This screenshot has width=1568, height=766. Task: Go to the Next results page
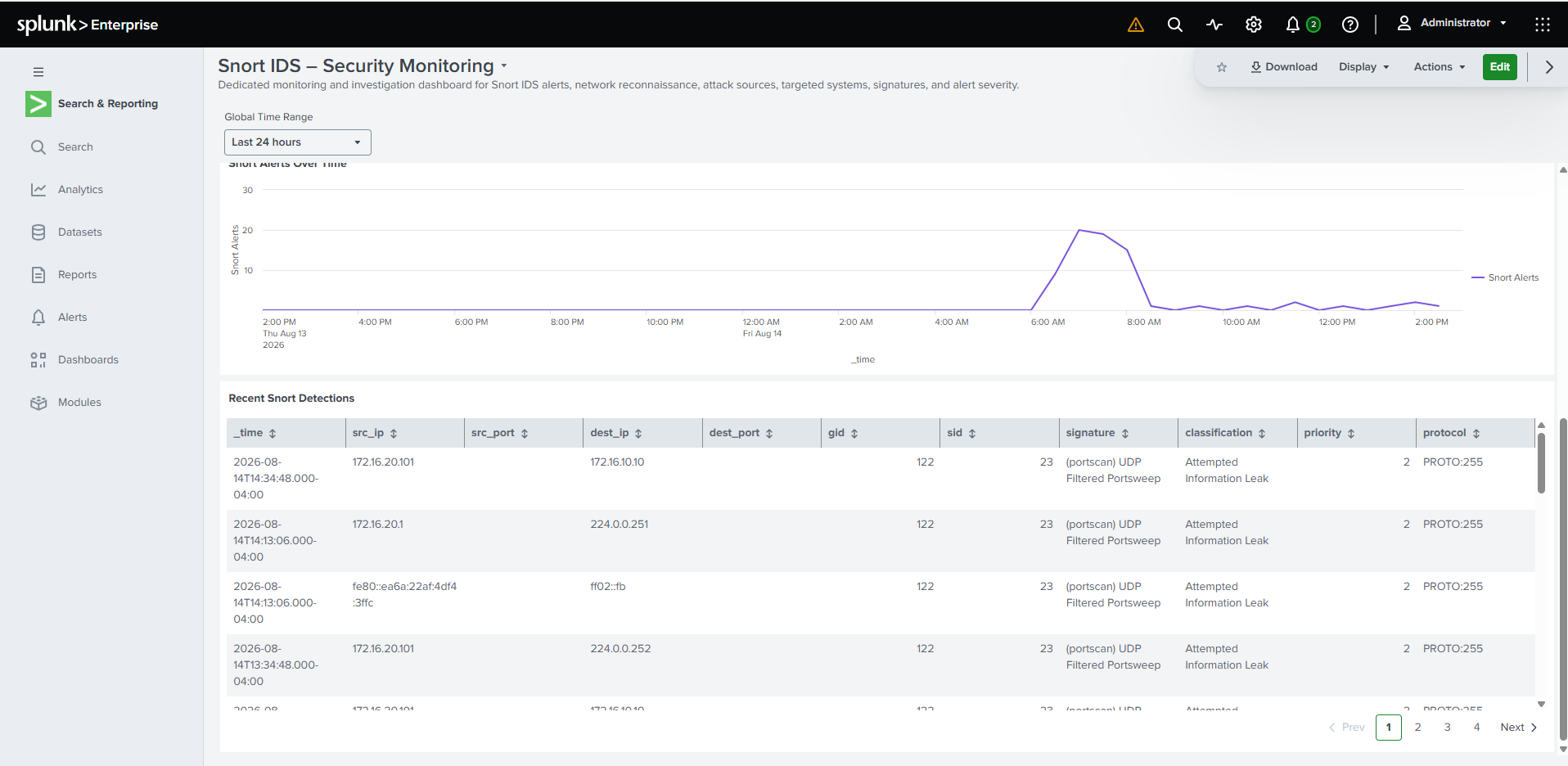point(1518,728)
